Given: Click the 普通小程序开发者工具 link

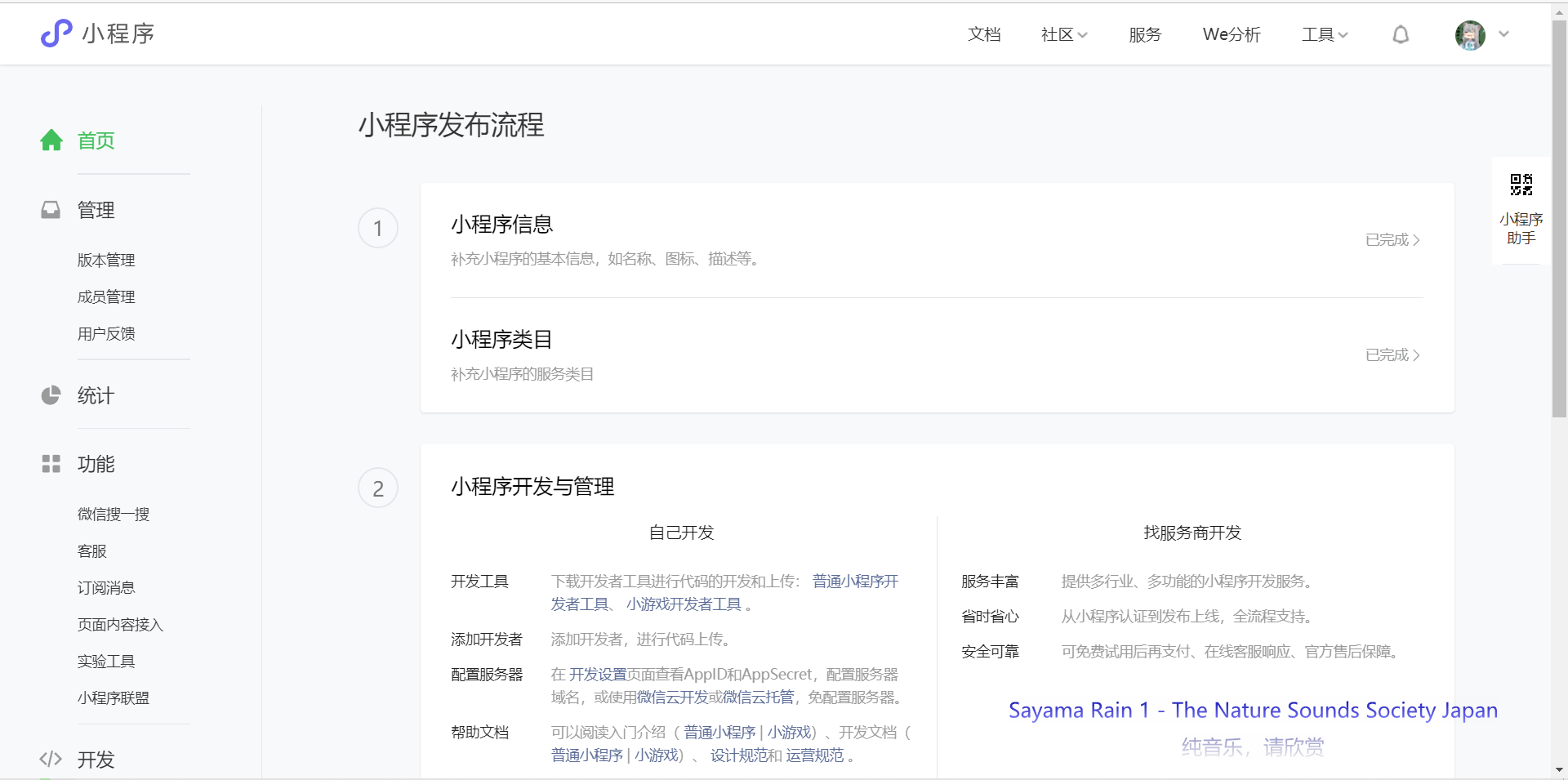Looking at the screenshot, I should click(x=853, y=581).
